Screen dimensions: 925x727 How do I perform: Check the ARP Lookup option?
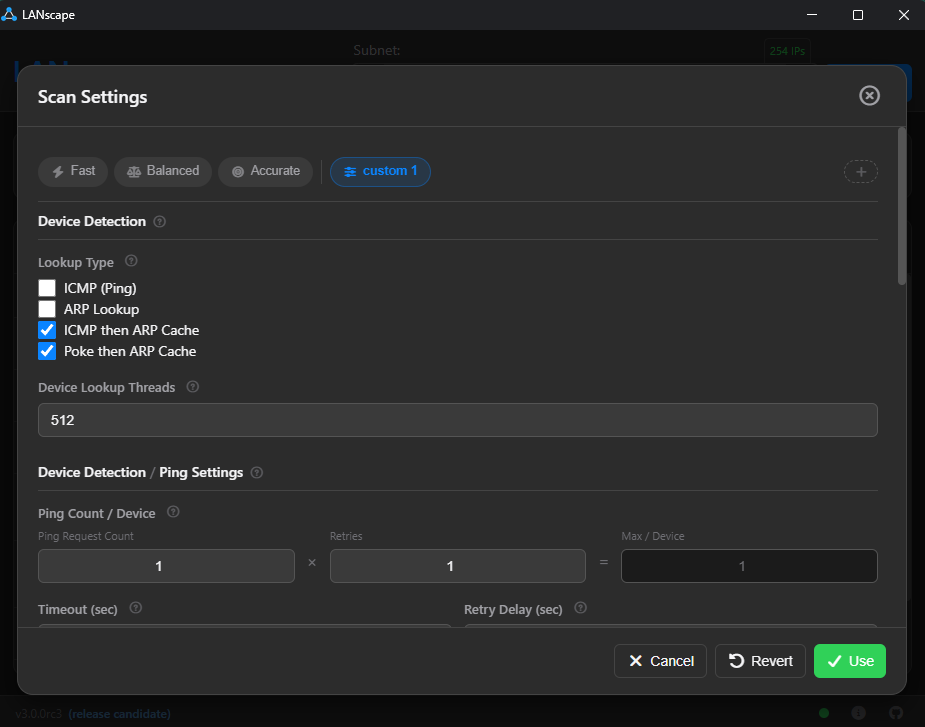click(46, 308)
